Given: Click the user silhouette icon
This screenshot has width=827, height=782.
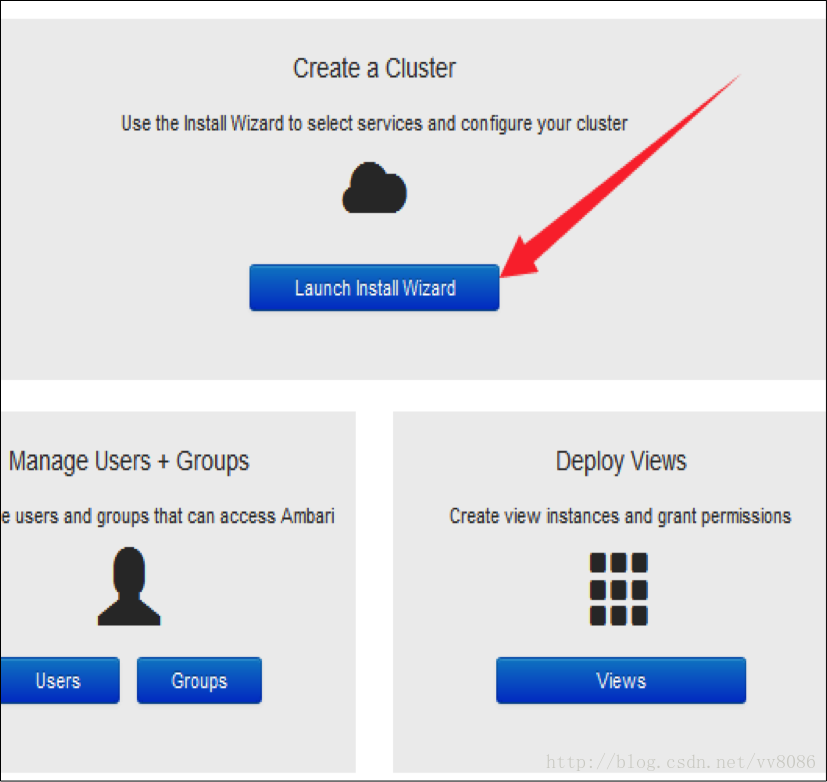Looking at the screenshot, I should (x=129, y=586).
